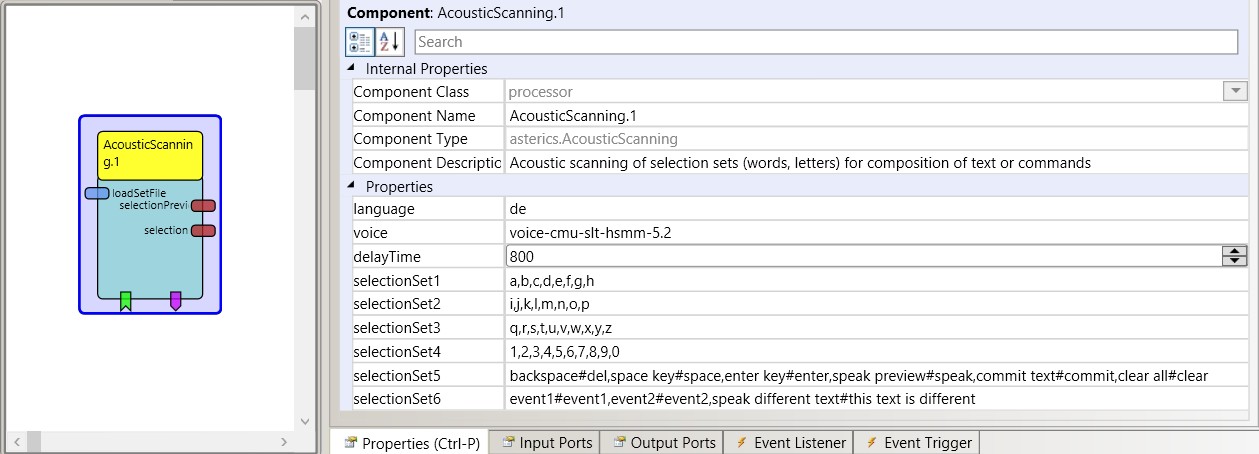Select the selectionSet5 property label
Image resolution: width=1259 pixels, height=454 pixels.
tap(397, 376)
